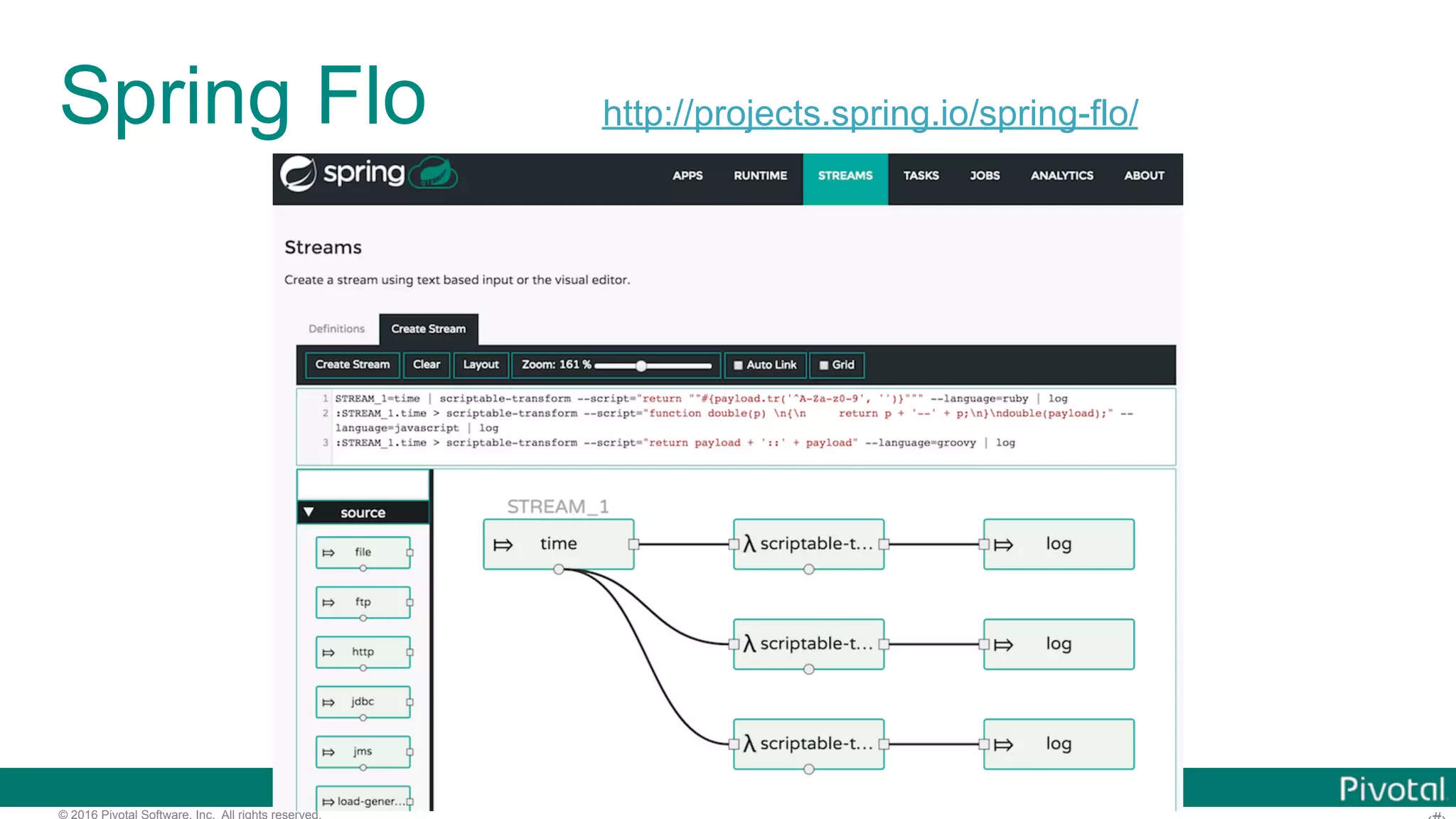The height and width of the screenshot is (819, 1456).
Task: Open the STREAMS navigation tab
Action: point(845,176)
